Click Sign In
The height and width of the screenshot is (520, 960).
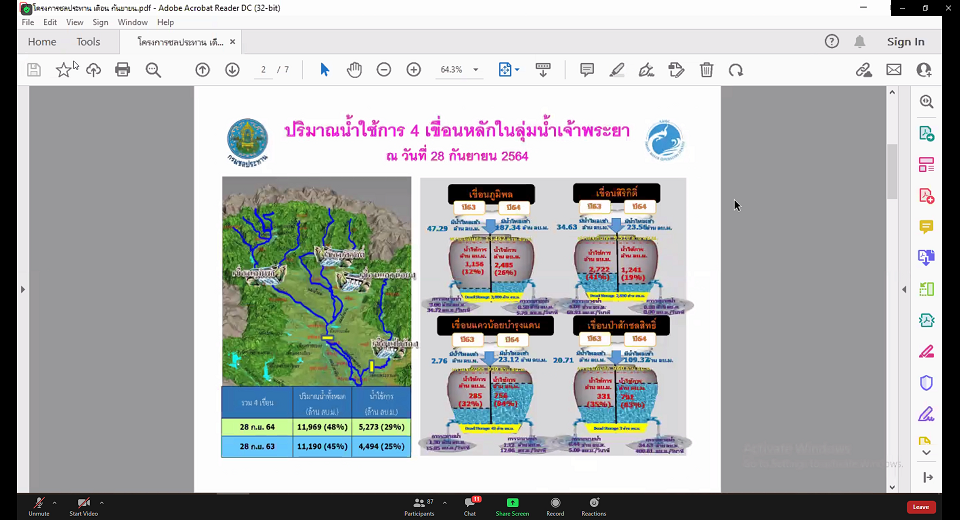pyautogui.click(x=906, y=42)
